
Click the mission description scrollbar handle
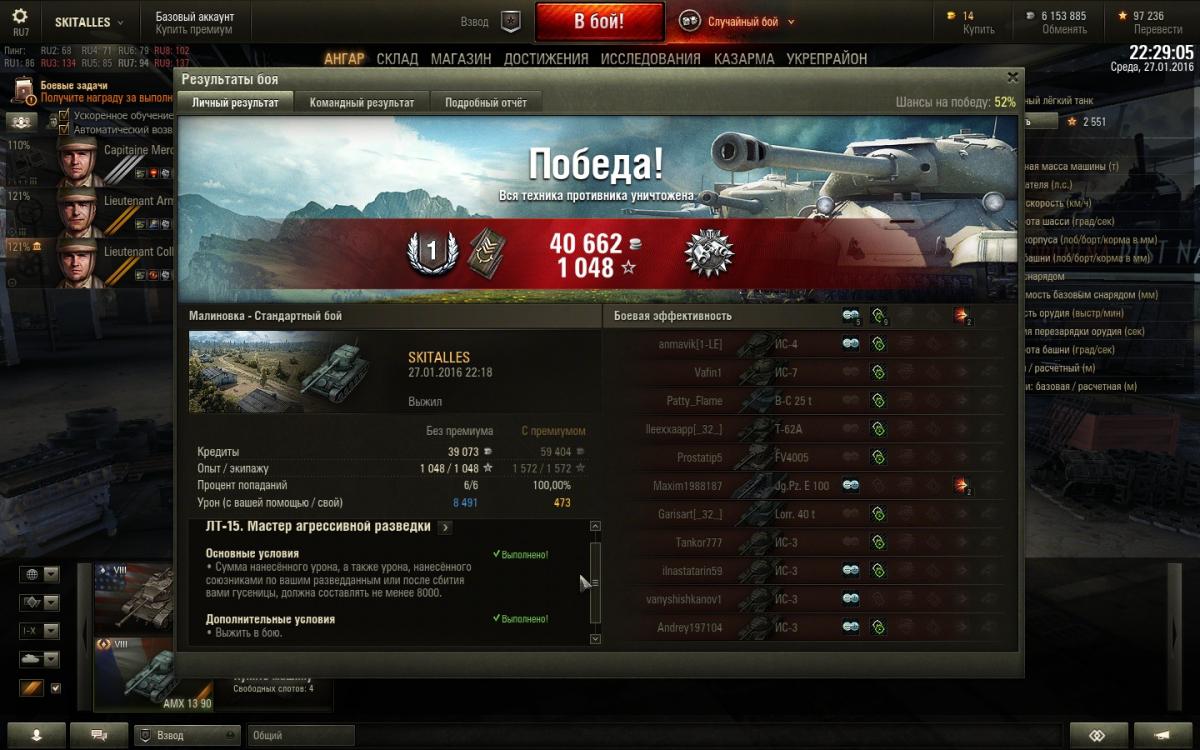coord(595,582)
